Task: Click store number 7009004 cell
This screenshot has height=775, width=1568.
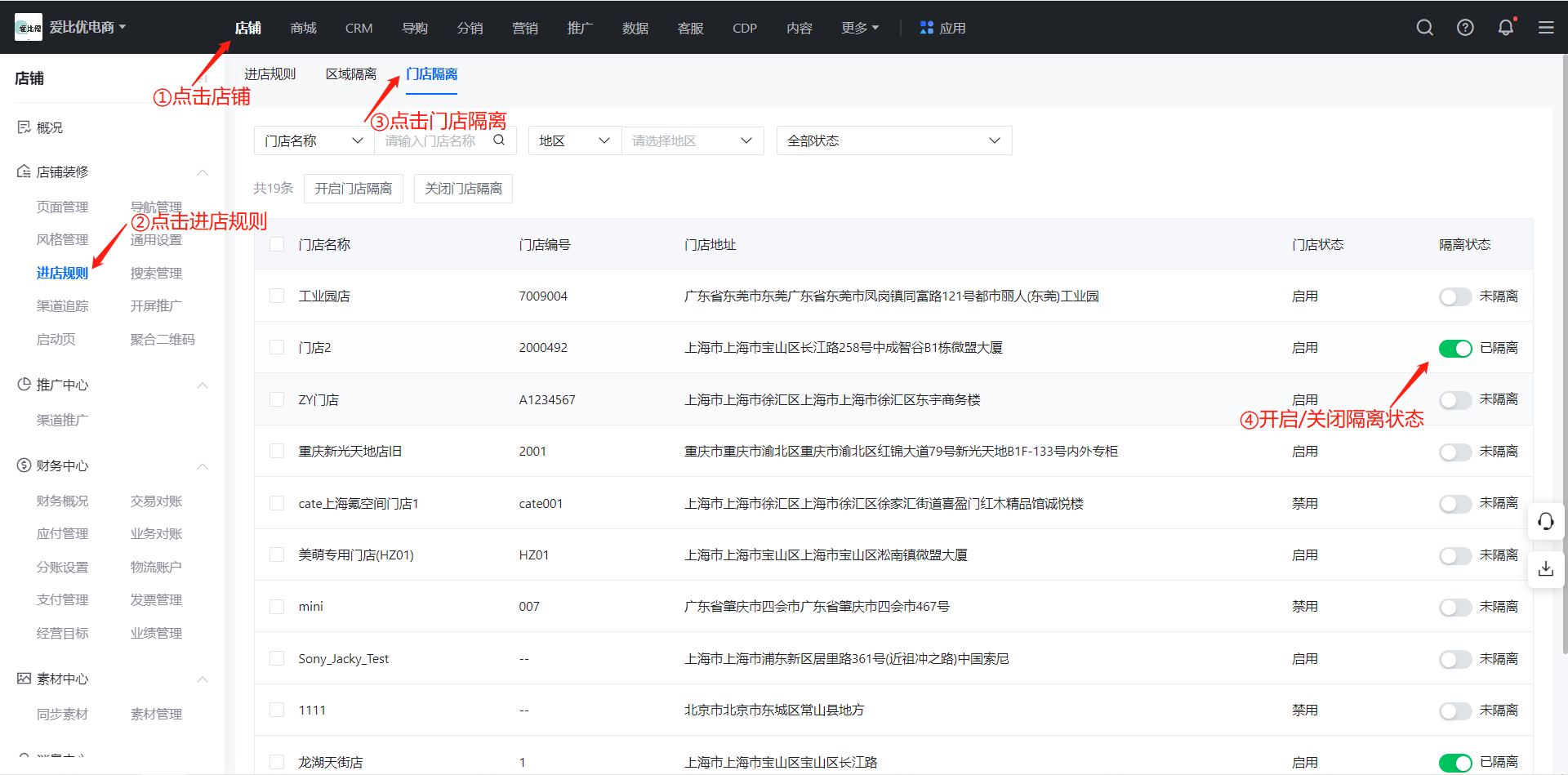Action: 543,296
